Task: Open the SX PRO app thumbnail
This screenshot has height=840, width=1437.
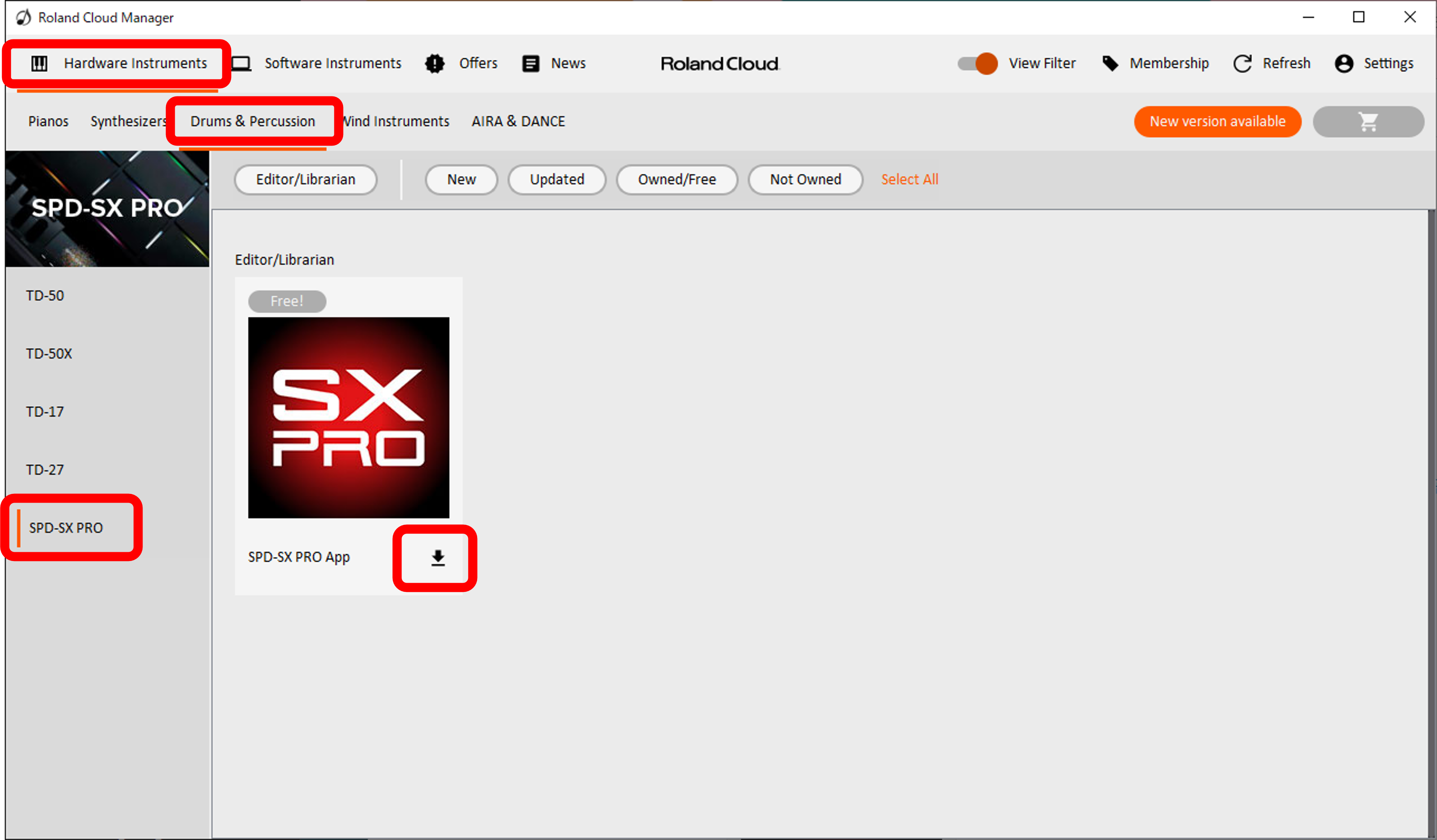Action: pos(349,417)
